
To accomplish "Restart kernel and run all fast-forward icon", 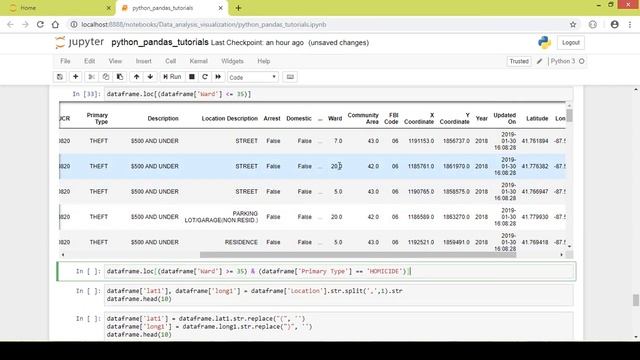I will pos(218,77).
